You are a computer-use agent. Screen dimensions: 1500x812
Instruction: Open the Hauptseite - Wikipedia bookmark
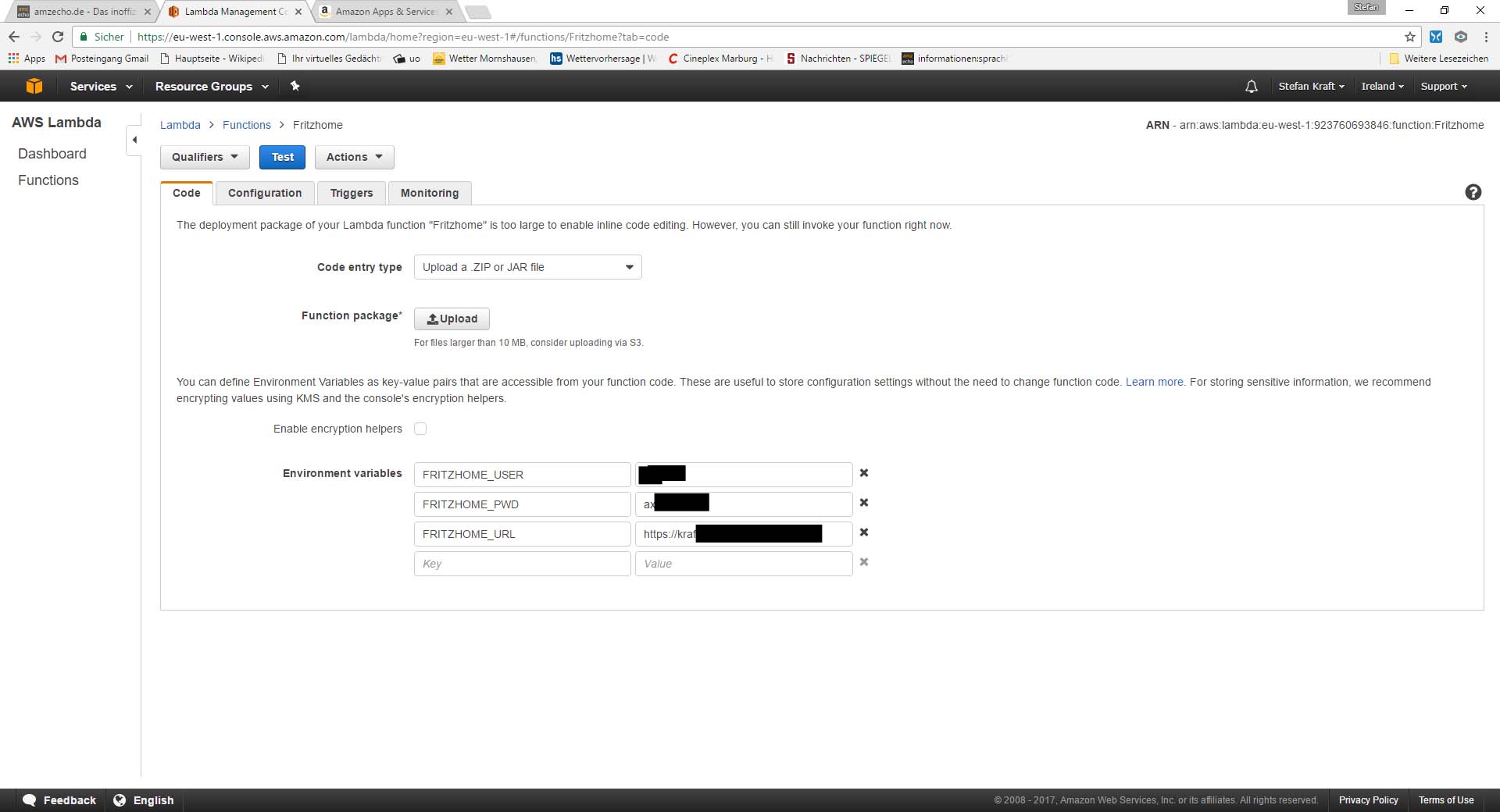click(212, 59)
